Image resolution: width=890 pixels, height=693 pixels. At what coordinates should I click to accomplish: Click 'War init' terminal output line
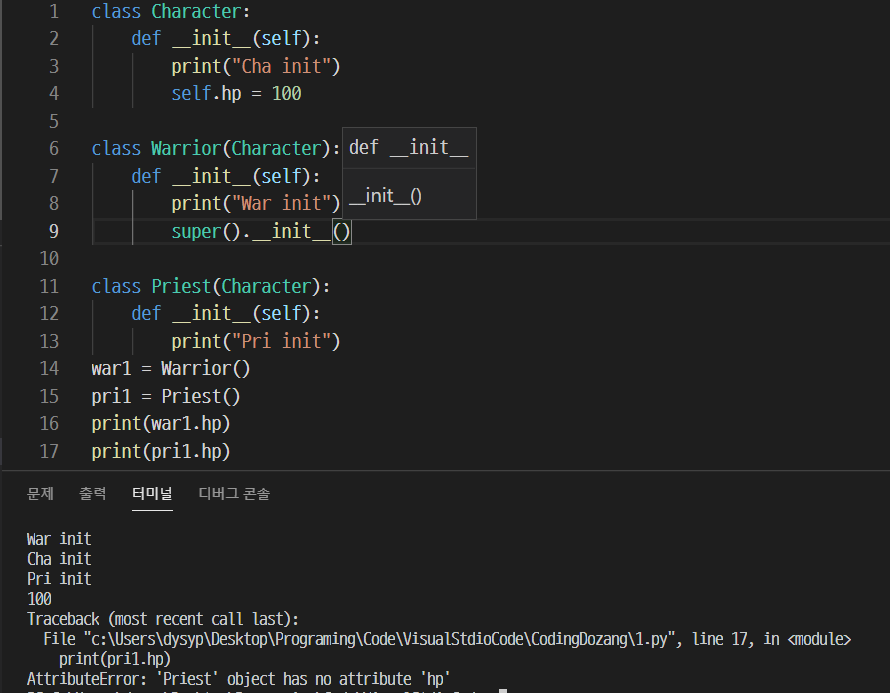[x=59, y=539]
